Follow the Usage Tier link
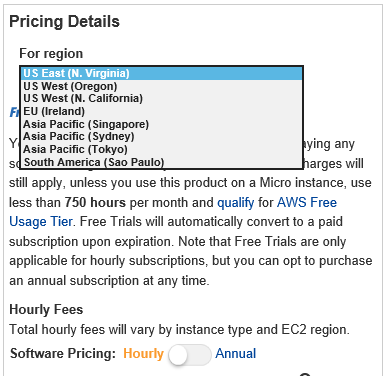The image size is (383, 376). 41,222
